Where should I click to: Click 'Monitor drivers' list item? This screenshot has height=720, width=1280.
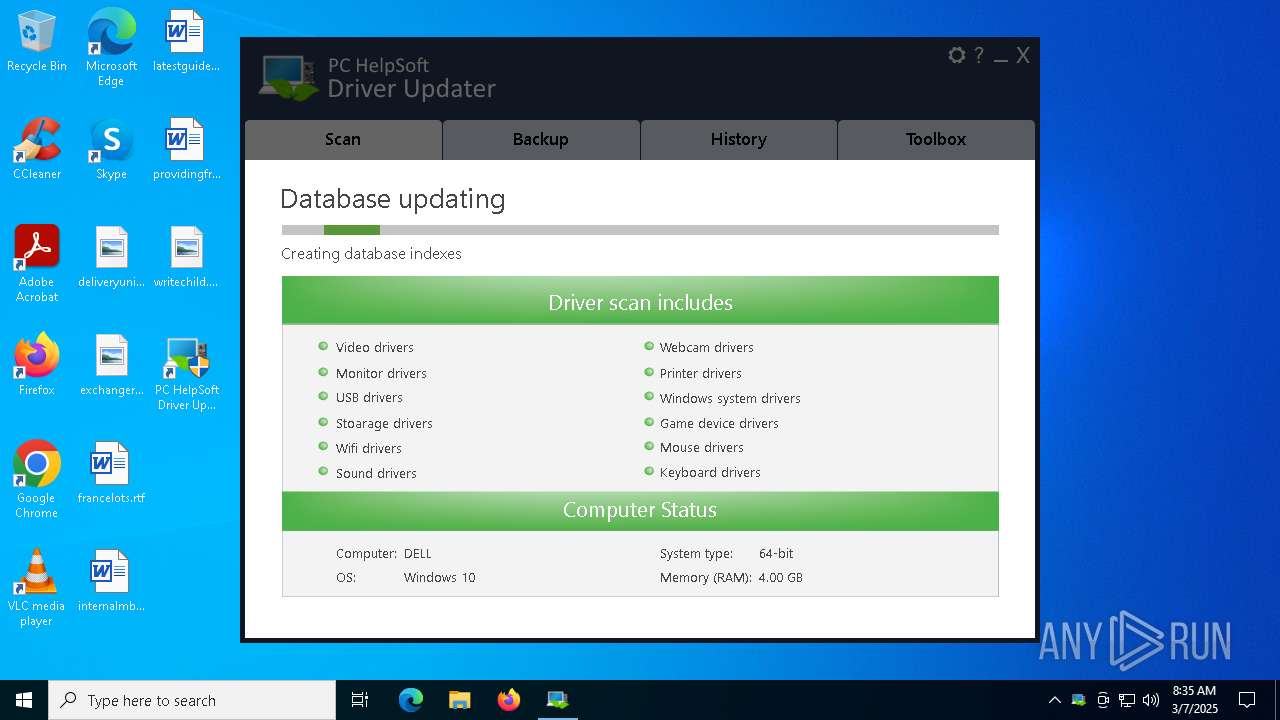(x=381, y=373)
